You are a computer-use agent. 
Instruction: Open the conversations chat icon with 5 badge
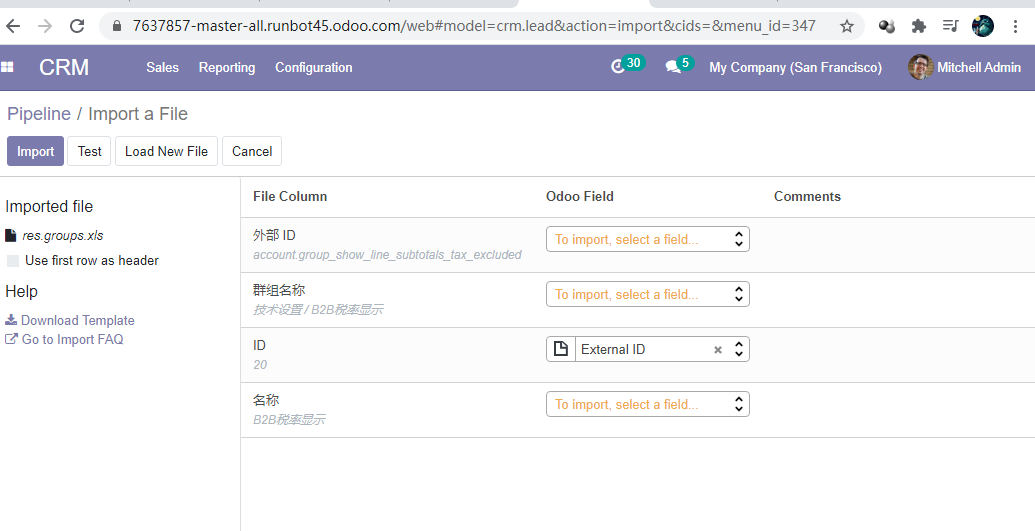pyautogui.click(x=673, y=67)
